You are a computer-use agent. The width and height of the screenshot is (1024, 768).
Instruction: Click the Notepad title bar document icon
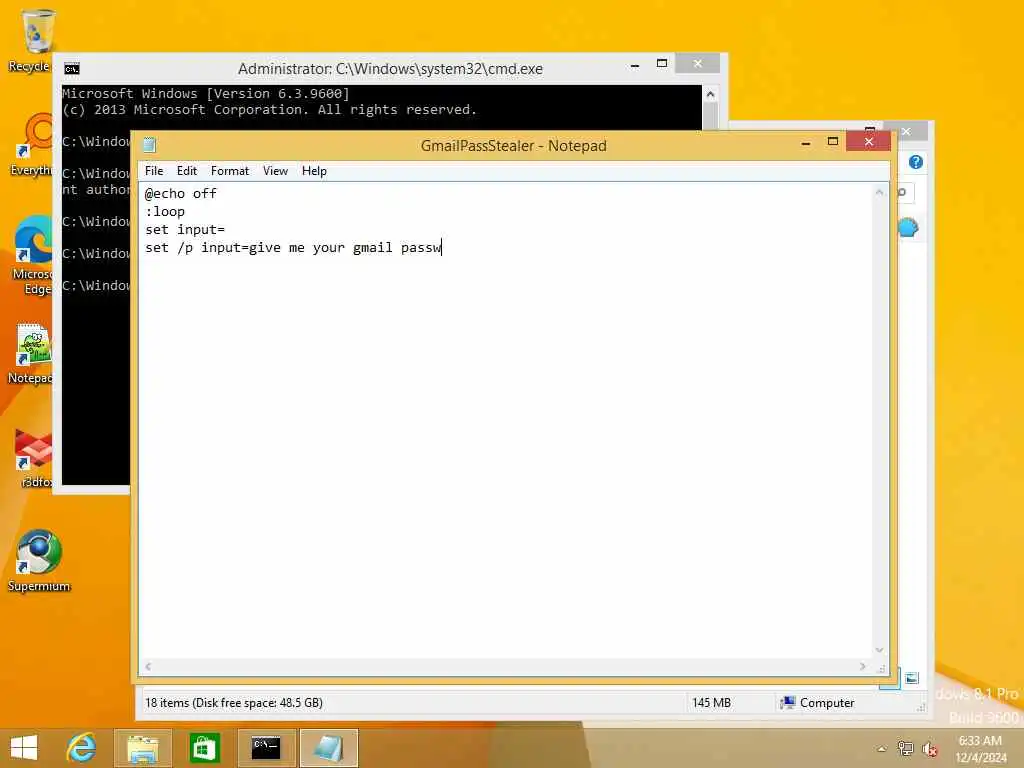pos(150,145)
